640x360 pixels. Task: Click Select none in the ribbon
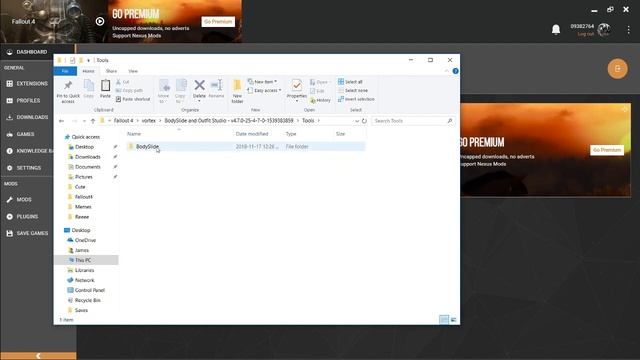point(353,91)
